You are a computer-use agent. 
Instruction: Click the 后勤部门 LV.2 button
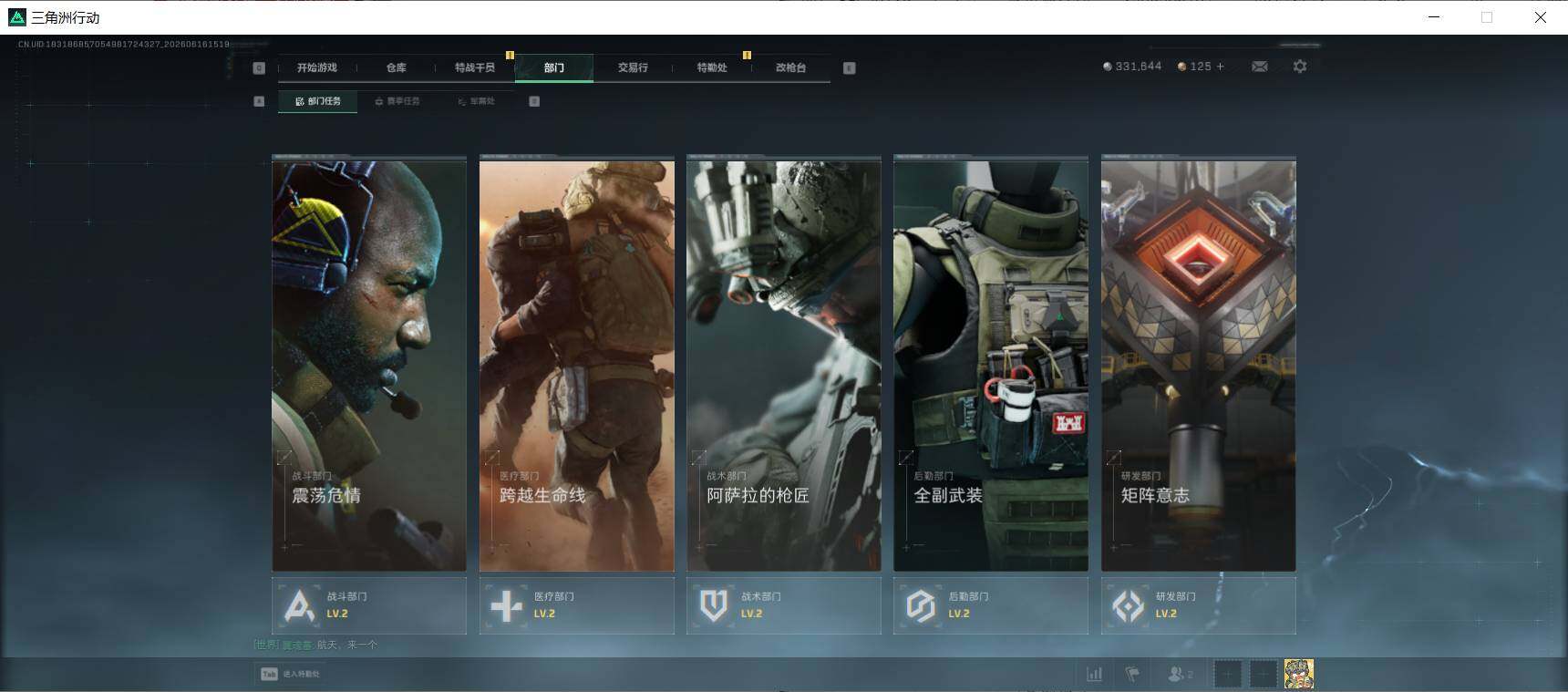(x=991, y=605)
